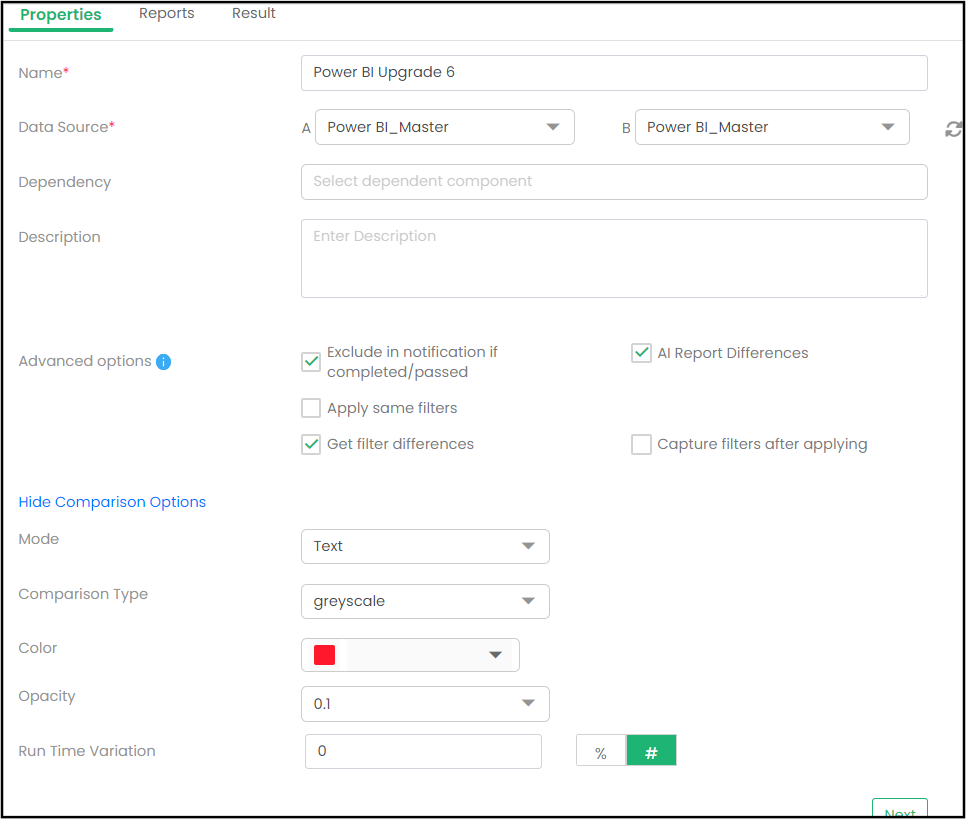Open the Result tab
Image resolution: width=966 pixels, height=819 pixels.
click(254, 14)
